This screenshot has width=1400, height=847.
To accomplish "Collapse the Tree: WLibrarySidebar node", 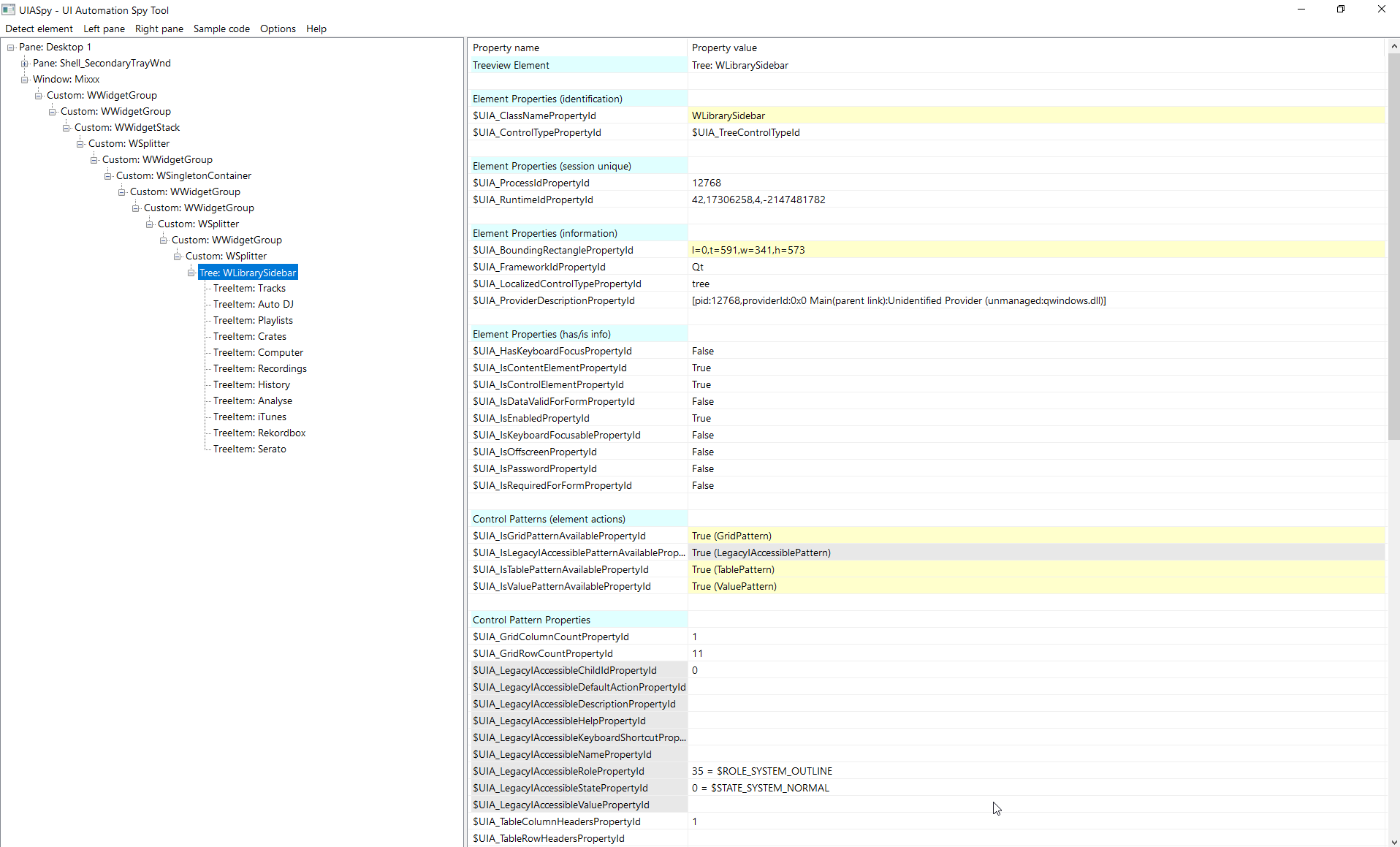I will pos(191,273).
